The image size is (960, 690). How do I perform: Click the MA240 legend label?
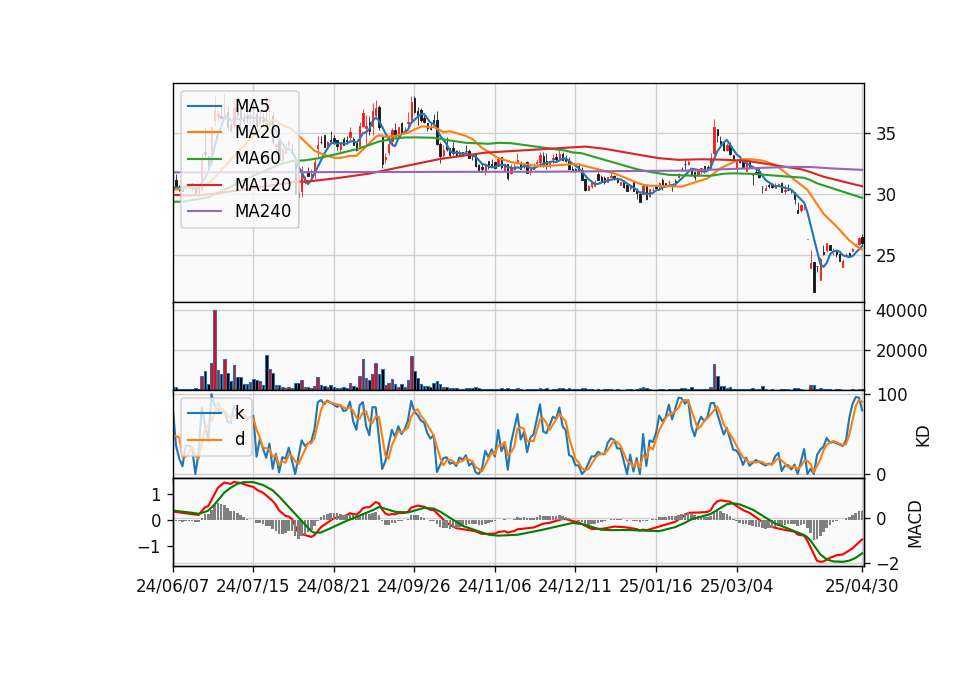[x=263, y=211]
